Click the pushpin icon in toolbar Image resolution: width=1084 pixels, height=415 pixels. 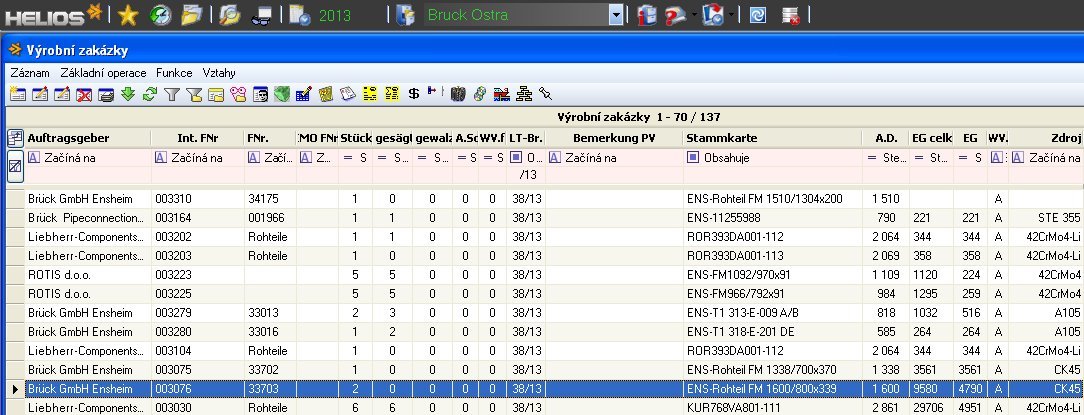(x=546, y=93)
